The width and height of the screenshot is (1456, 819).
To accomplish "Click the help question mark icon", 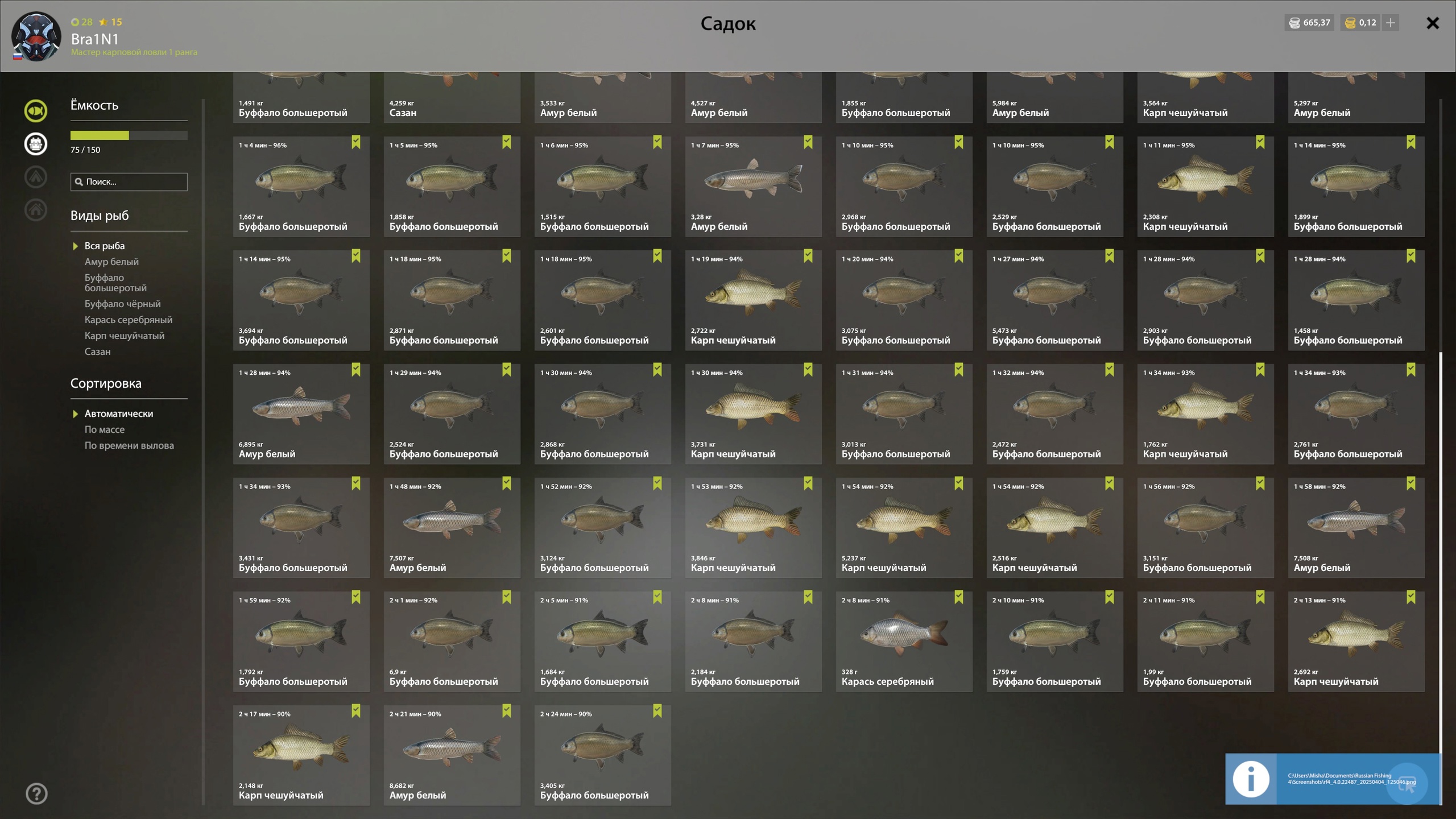I will tap(36, 793).
